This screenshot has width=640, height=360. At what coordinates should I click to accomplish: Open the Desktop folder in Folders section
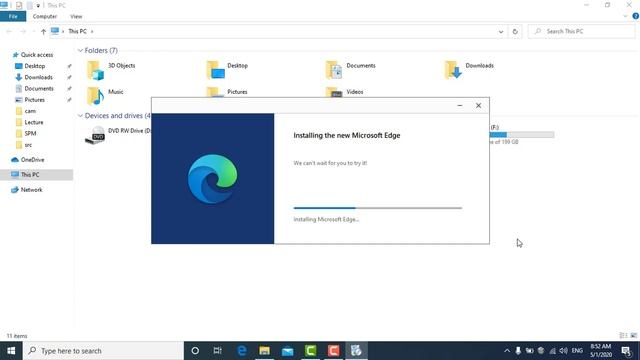click(x=228, y=70)
